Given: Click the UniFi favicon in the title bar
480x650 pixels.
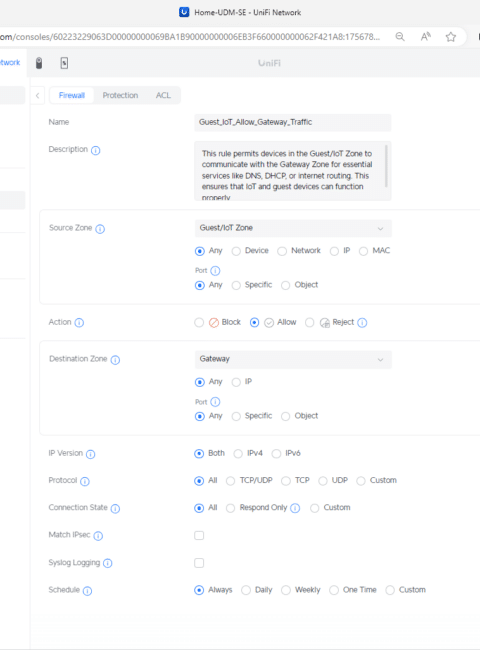Looking at the screenshot, I should coord(184,12).
